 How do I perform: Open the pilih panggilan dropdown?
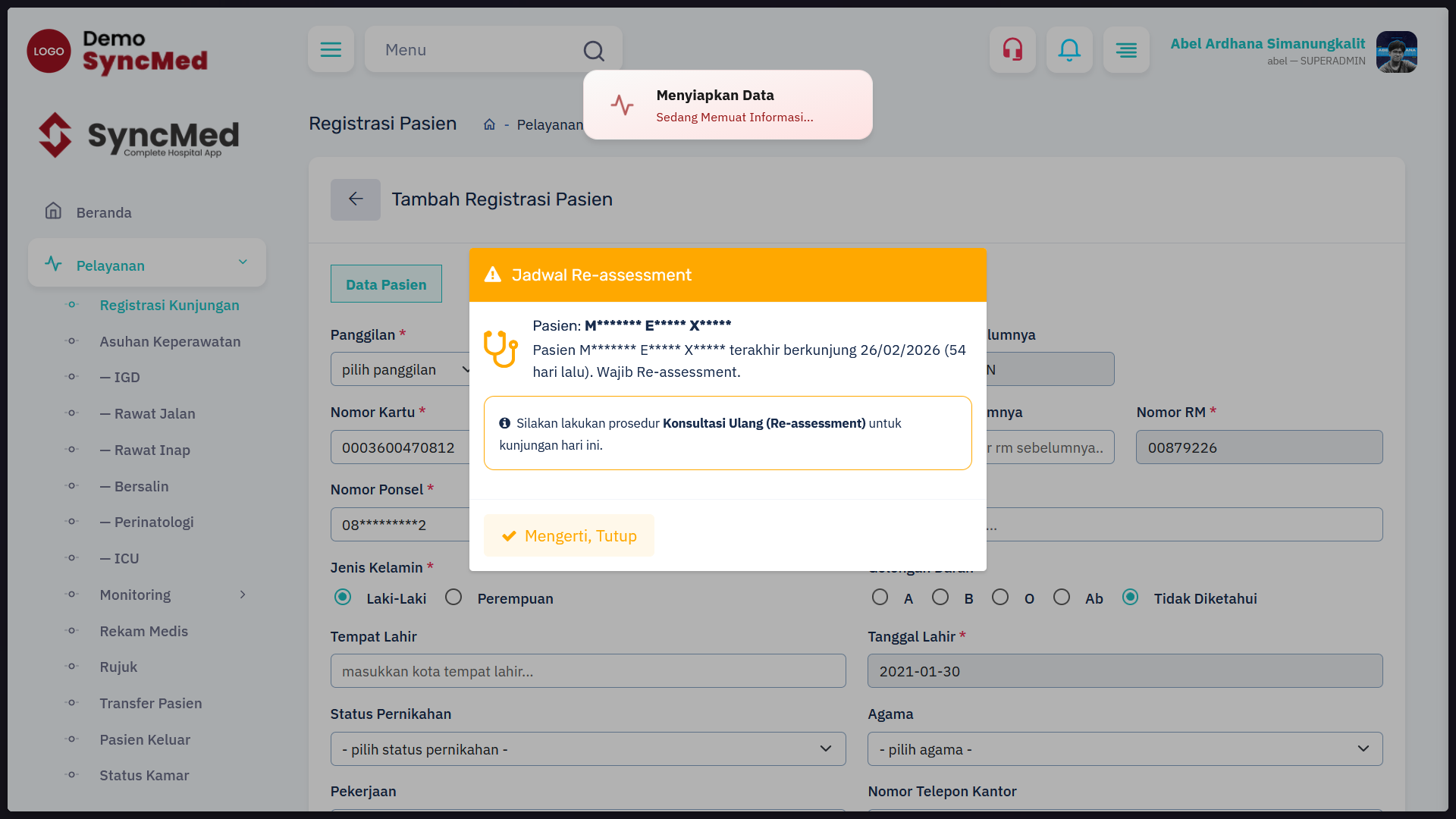tap(400, 369)
